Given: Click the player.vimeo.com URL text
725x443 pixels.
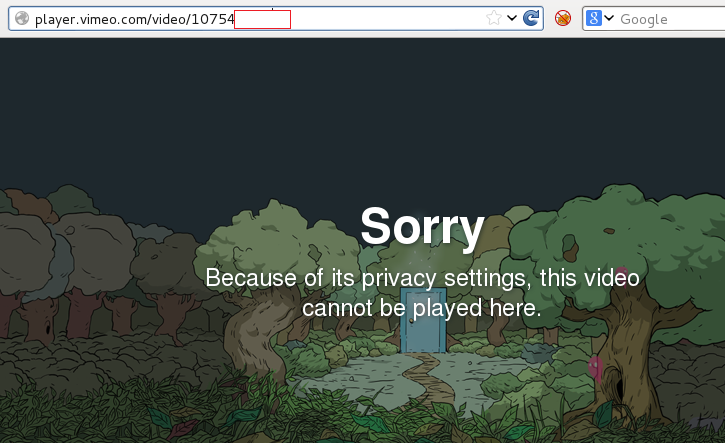Looking at the screenshot, I should (135, 19).
